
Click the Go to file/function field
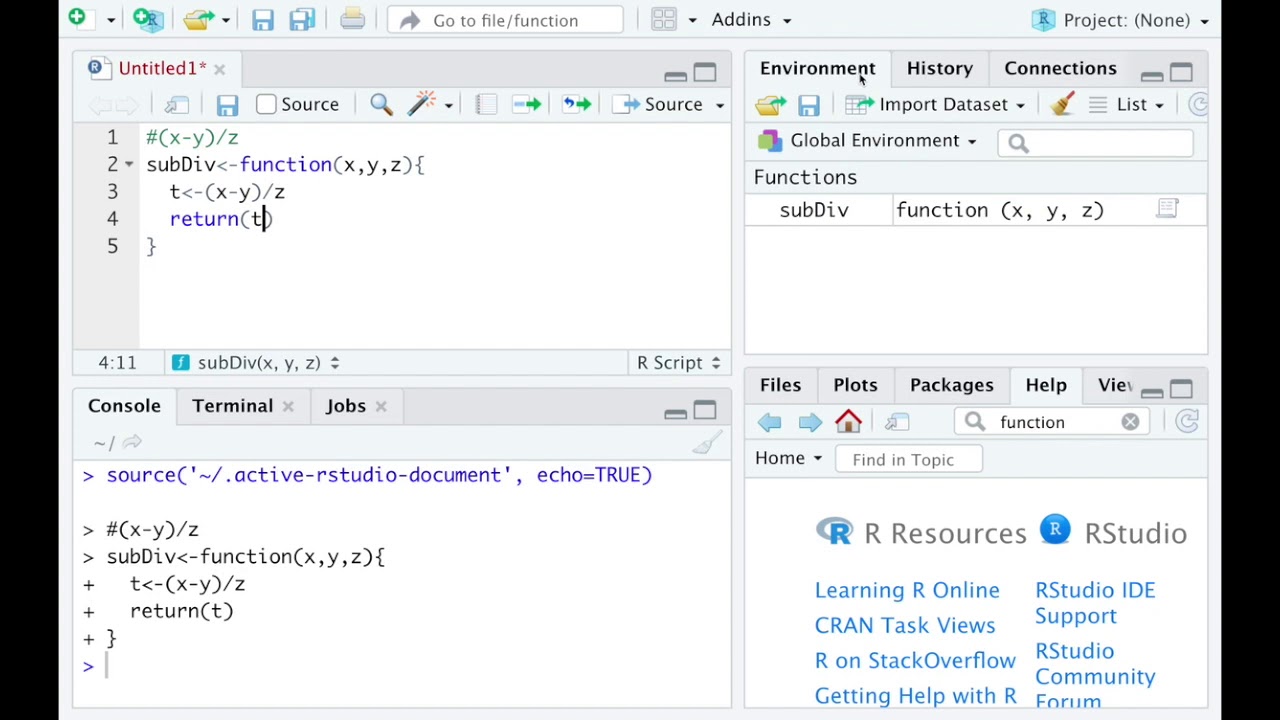tap(505, 20)
